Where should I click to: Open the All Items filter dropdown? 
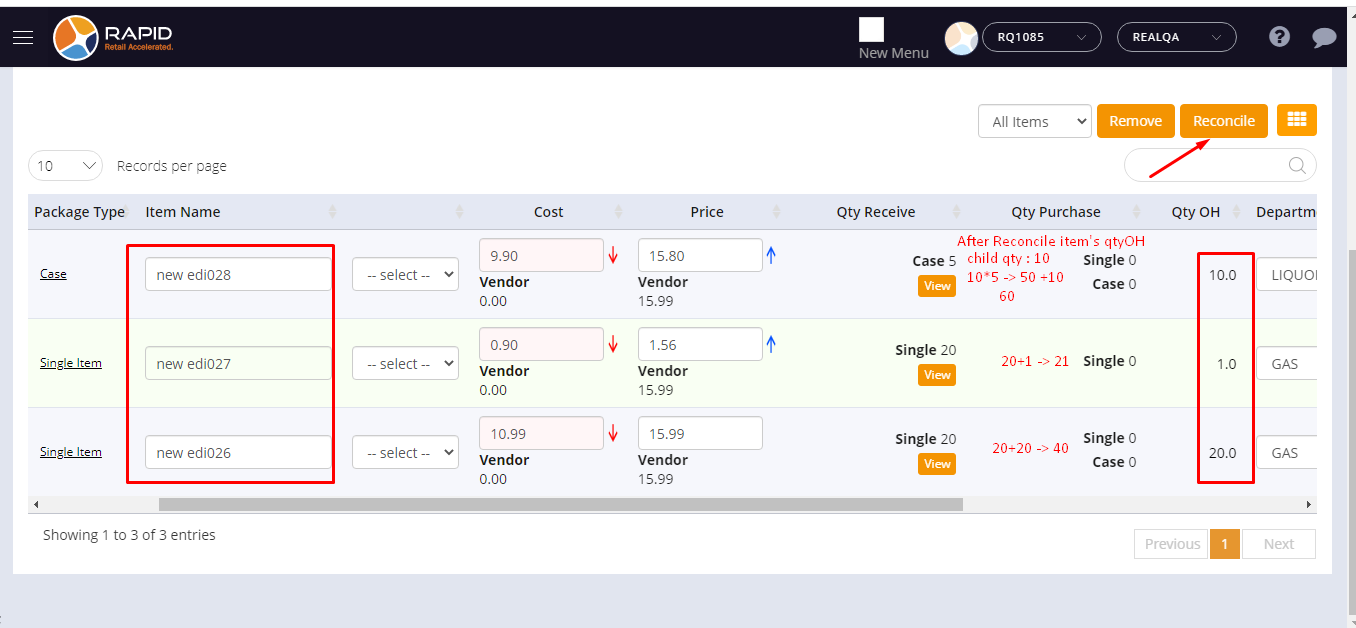pyautogui.click(x=1034, y=122)
